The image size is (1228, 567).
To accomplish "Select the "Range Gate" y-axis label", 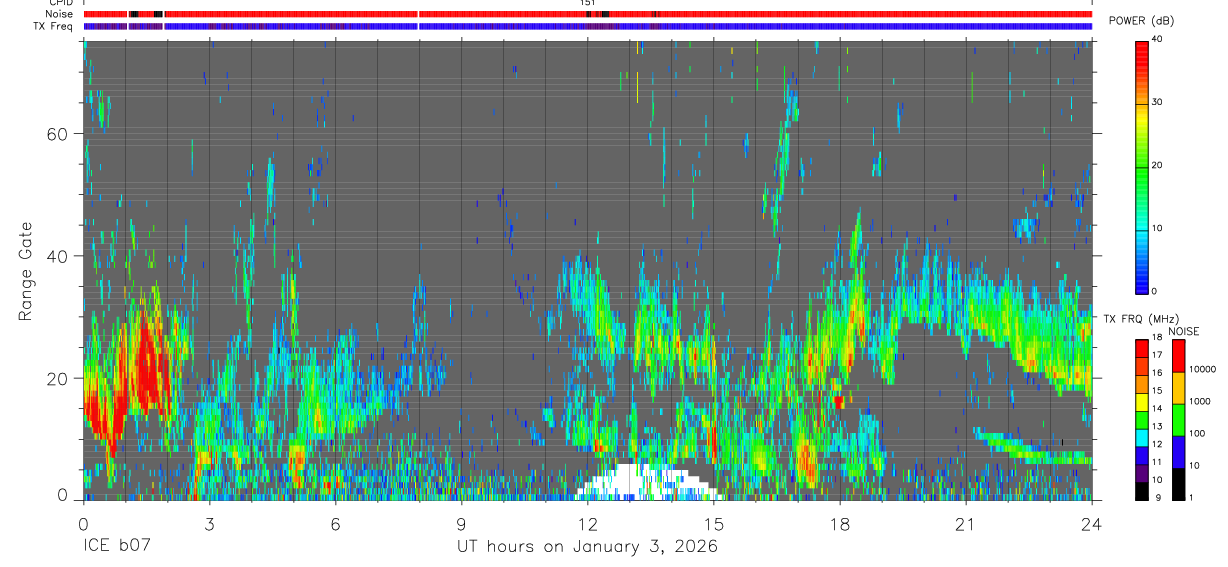I will tap(26, 272).
